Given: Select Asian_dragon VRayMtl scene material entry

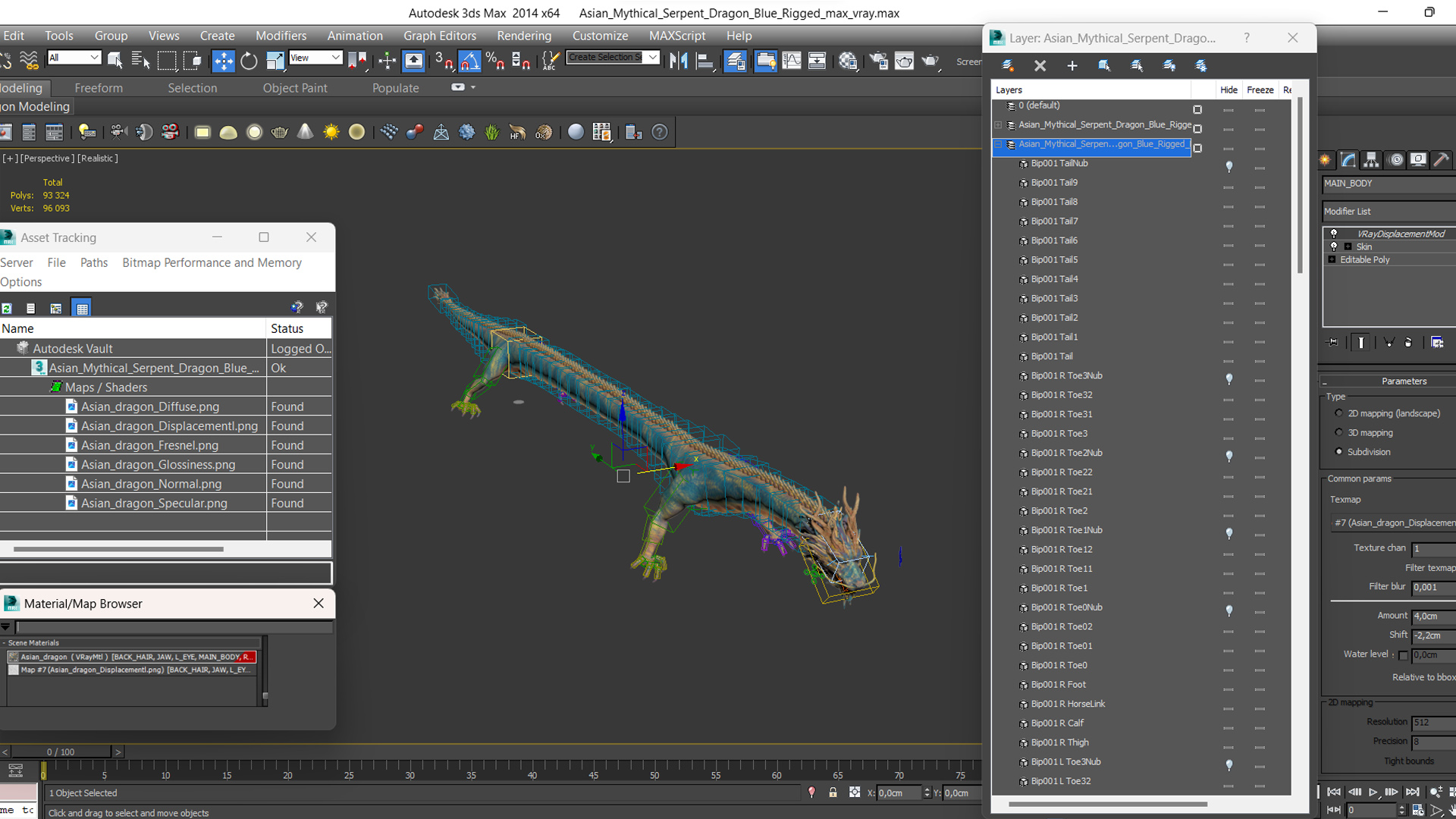Looking at the screenshot, I should point(132,657).
